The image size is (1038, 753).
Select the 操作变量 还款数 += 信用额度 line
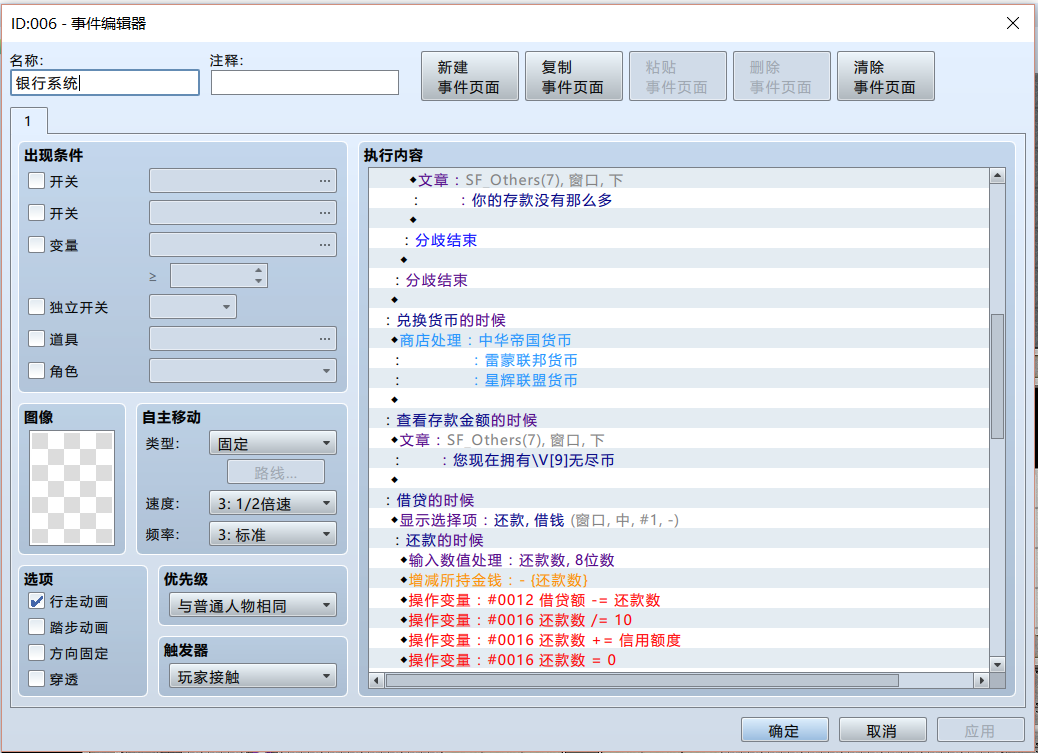pos(679,640)
